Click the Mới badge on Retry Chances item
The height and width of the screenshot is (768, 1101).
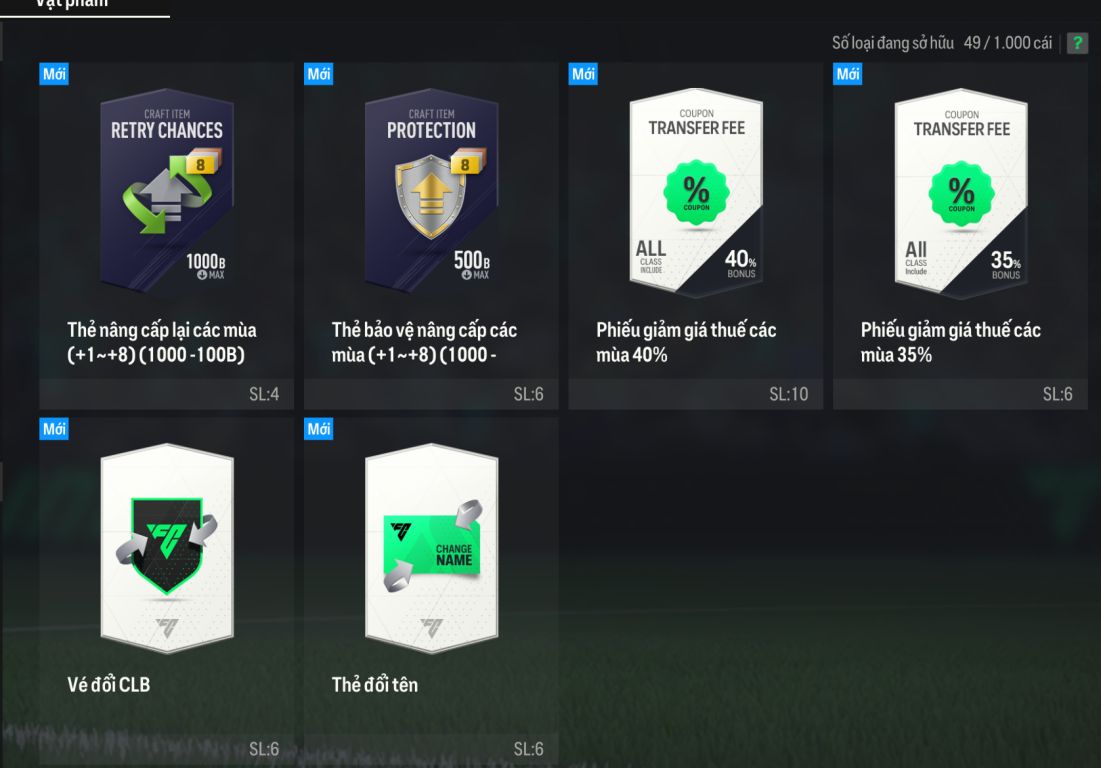coord(54,74)
